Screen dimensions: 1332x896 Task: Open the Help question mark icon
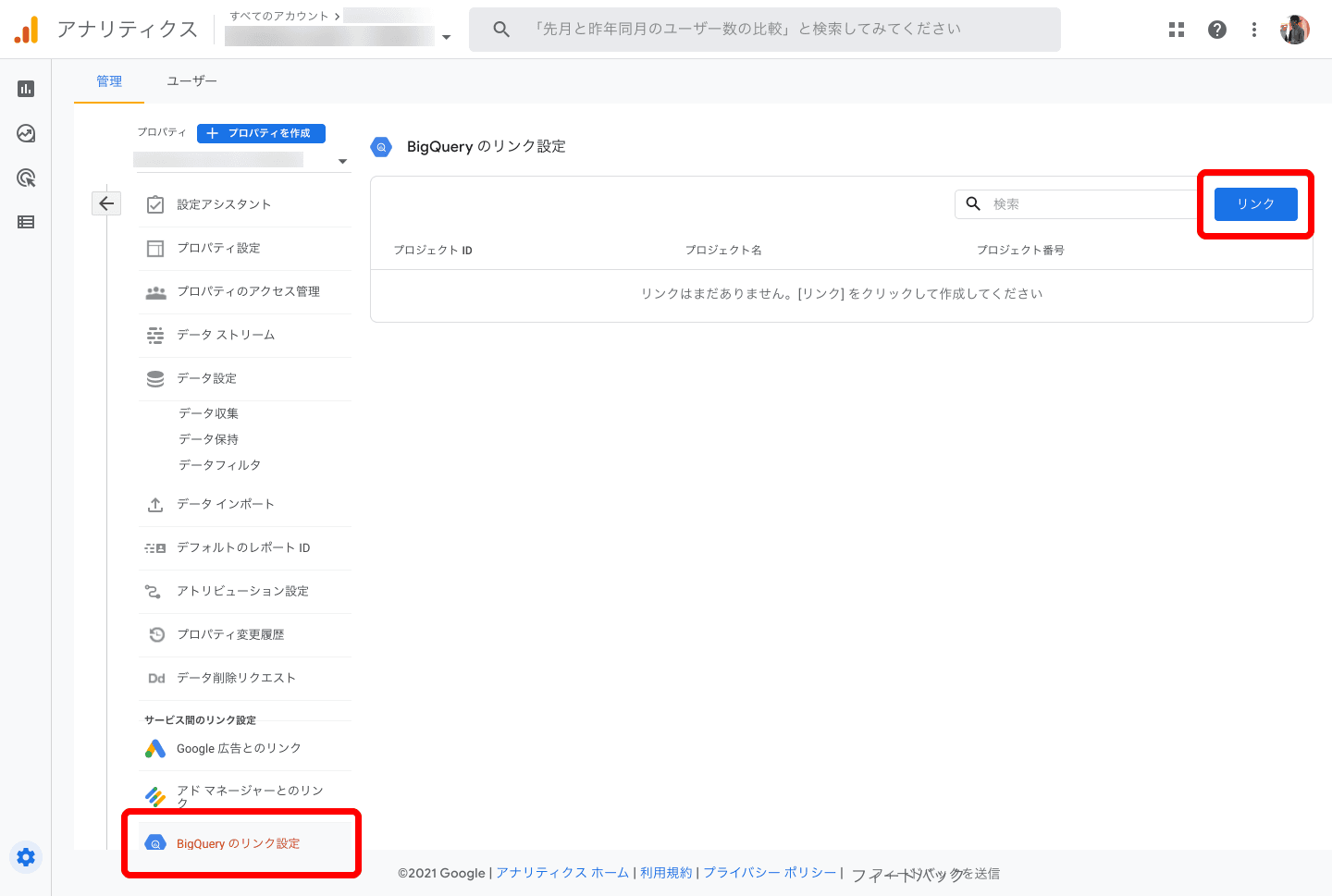coord(1217,30)
